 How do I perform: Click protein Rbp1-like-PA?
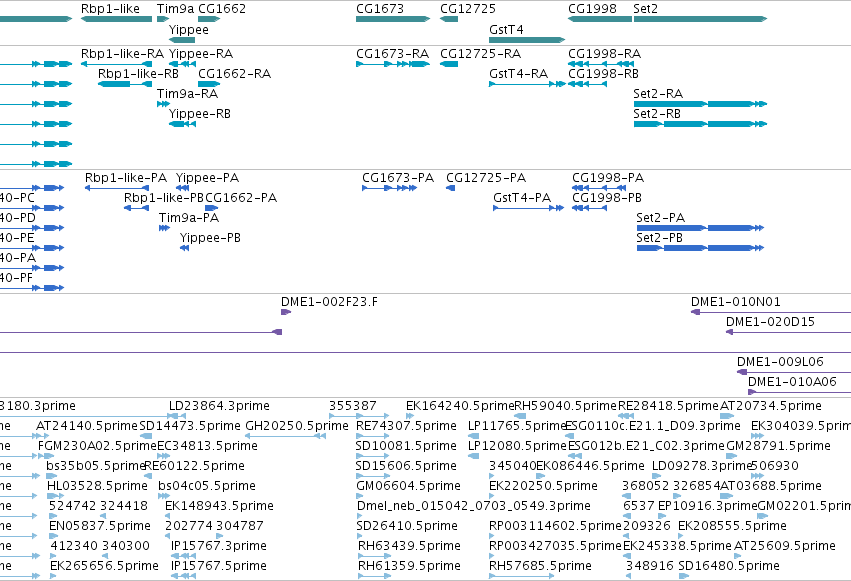(117, 188)
